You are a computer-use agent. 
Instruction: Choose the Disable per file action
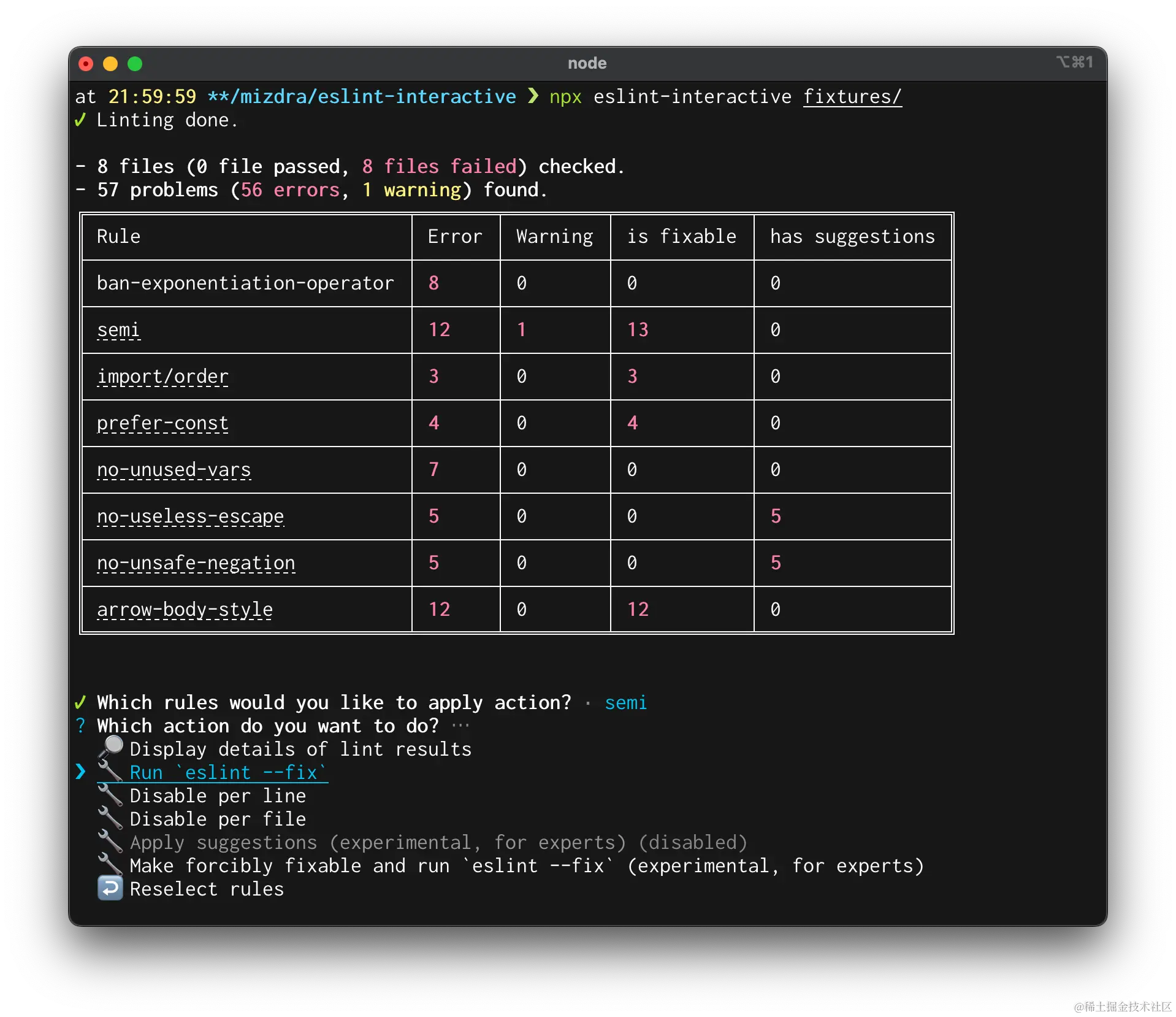(x=218, y=819)
